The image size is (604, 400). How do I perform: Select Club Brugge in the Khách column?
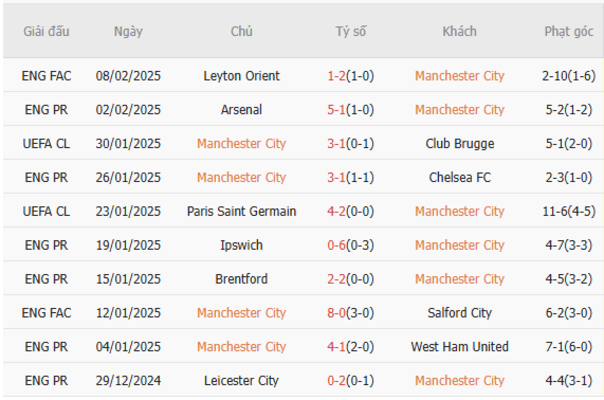click(x=459, y=144)
